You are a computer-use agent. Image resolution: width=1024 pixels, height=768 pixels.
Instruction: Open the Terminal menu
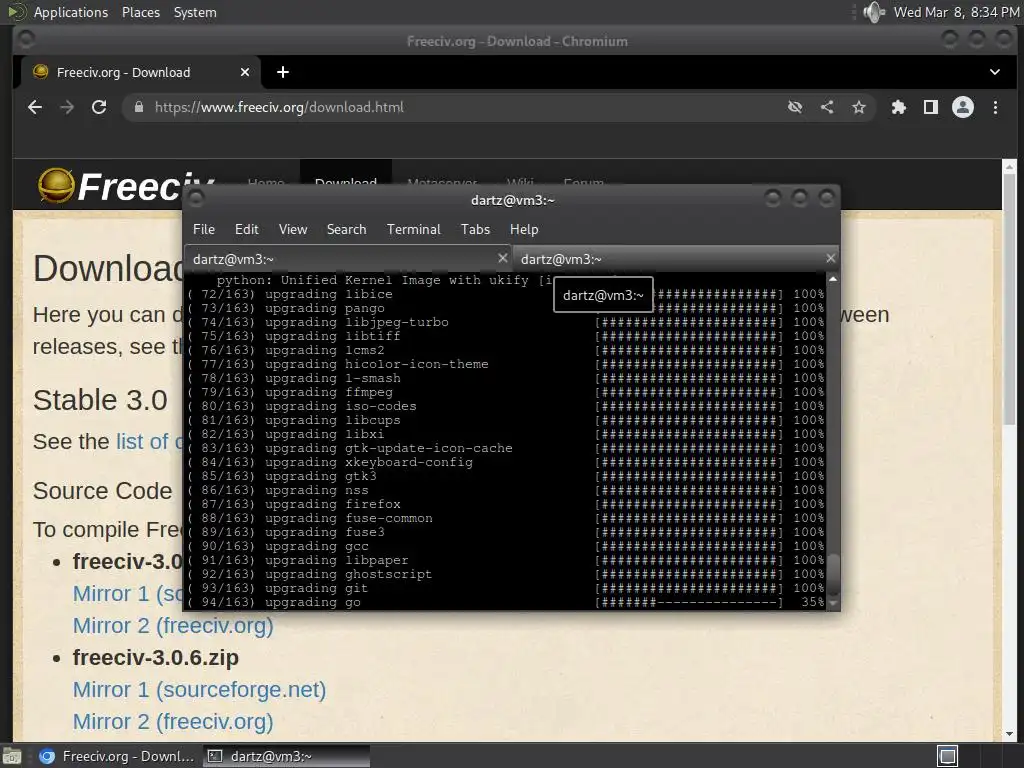pos(413,229)
